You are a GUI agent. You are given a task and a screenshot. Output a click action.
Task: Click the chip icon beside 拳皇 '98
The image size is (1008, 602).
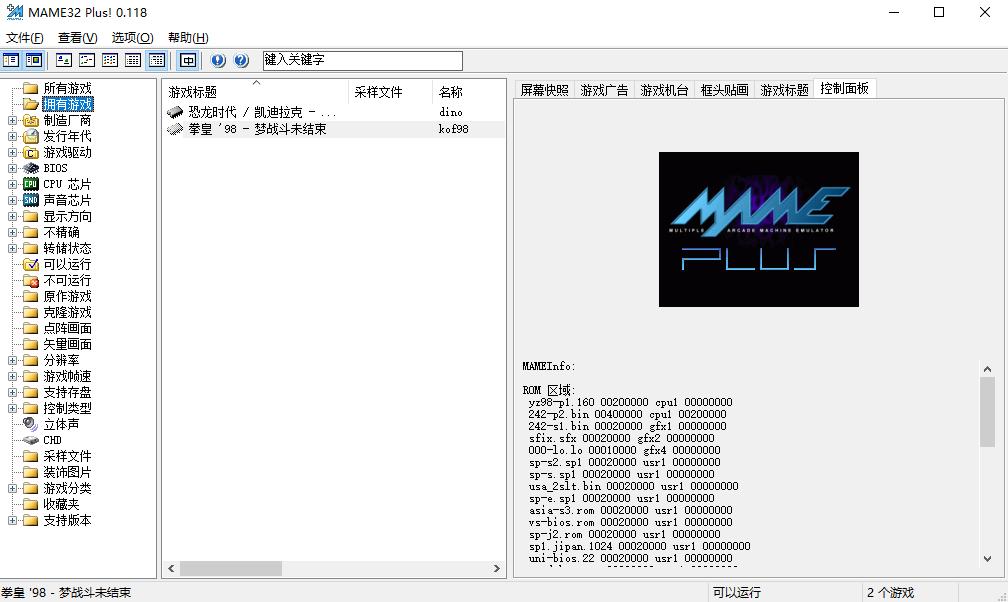click(x=175, y=129)
